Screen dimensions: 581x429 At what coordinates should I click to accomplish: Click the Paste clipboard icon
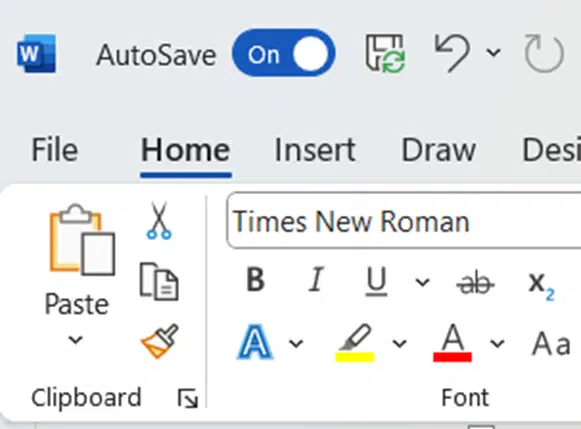pyautogui.click(x=82, y=239)
